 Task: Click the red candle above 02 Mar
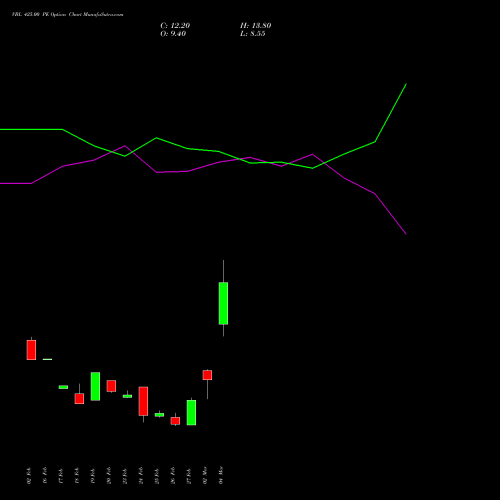pyautogui.click(x=207, y=375)
